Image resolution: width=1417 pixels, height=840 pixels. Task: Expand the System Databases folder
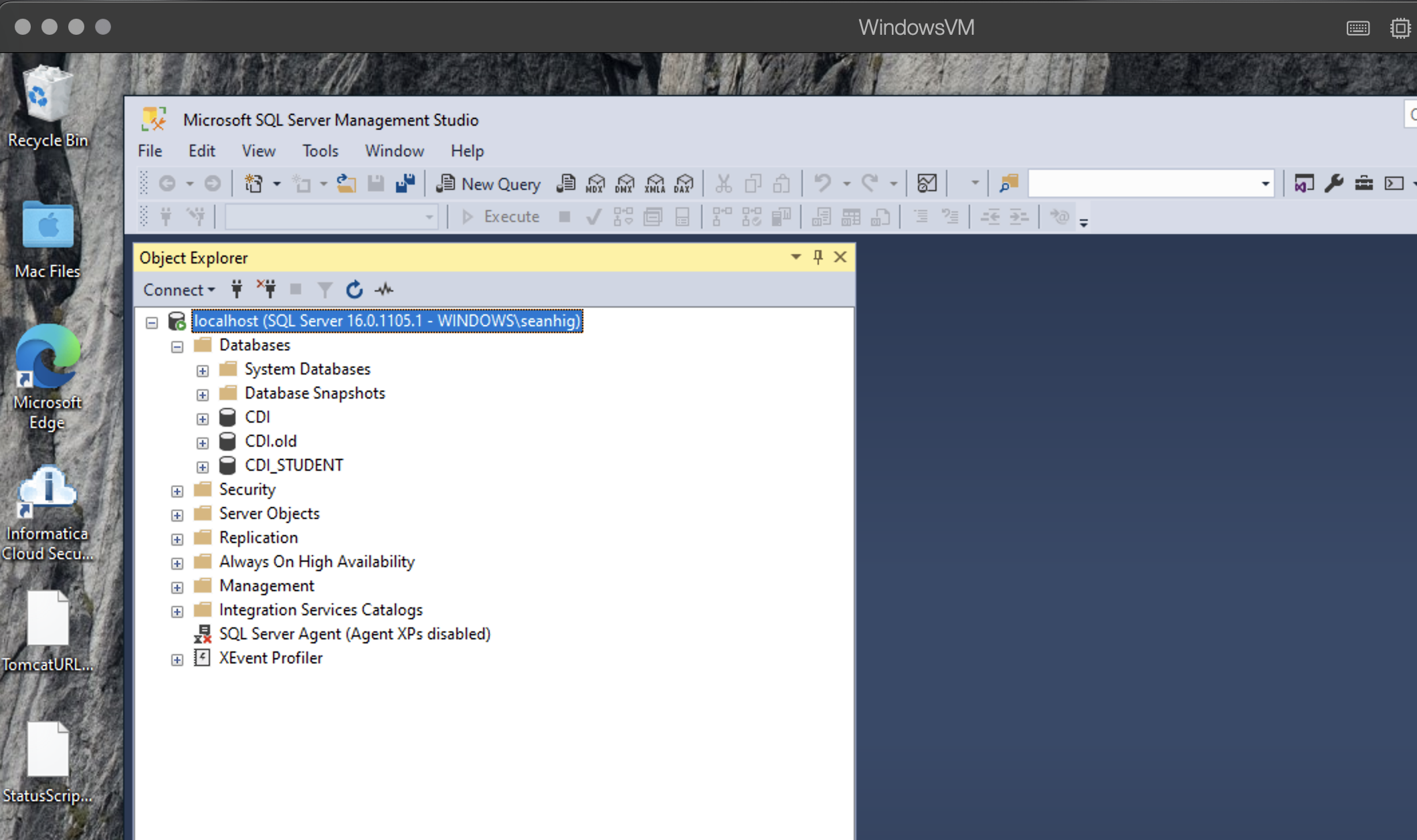pyautogui.click(x=203, y=371)
